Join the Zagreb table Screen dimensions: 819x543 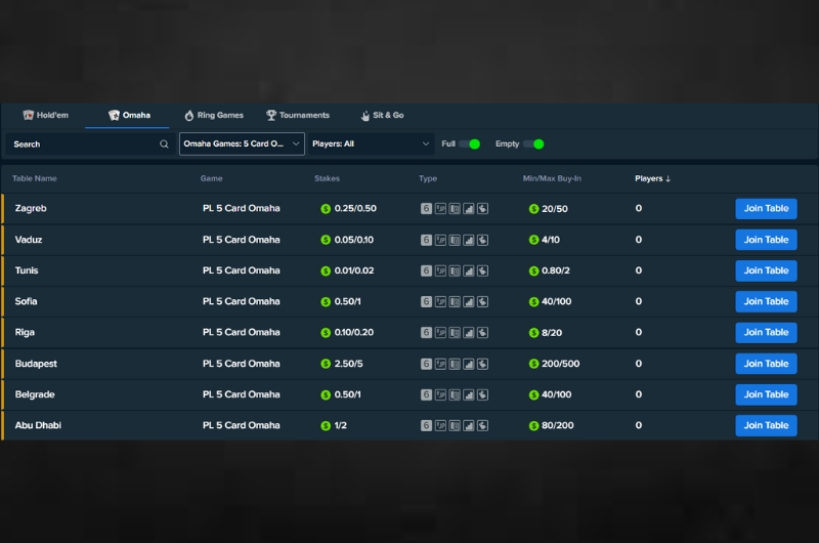pos(766,208)
